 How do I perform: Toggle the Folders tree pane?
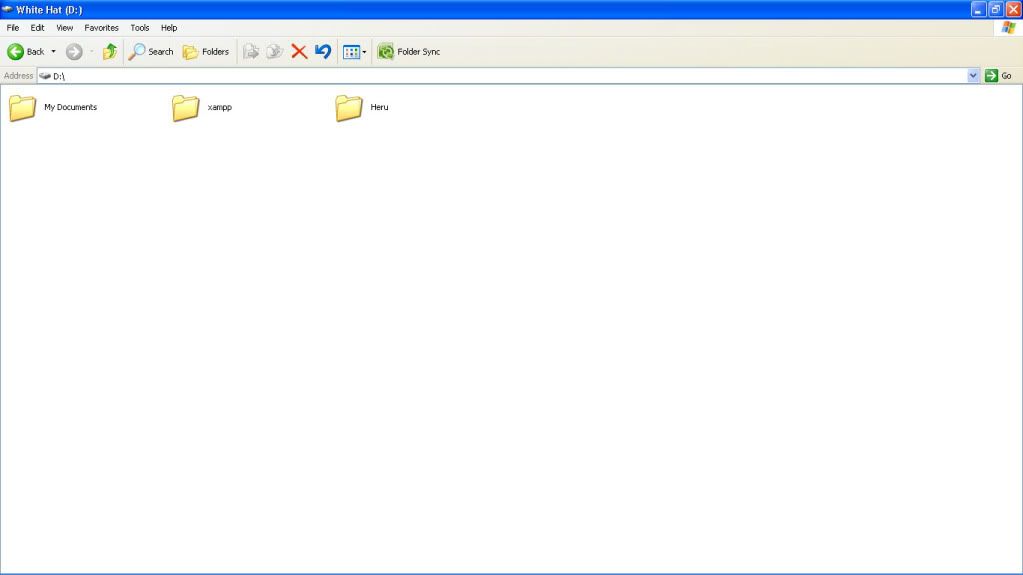pyautogui.click(x=206, y=52)
